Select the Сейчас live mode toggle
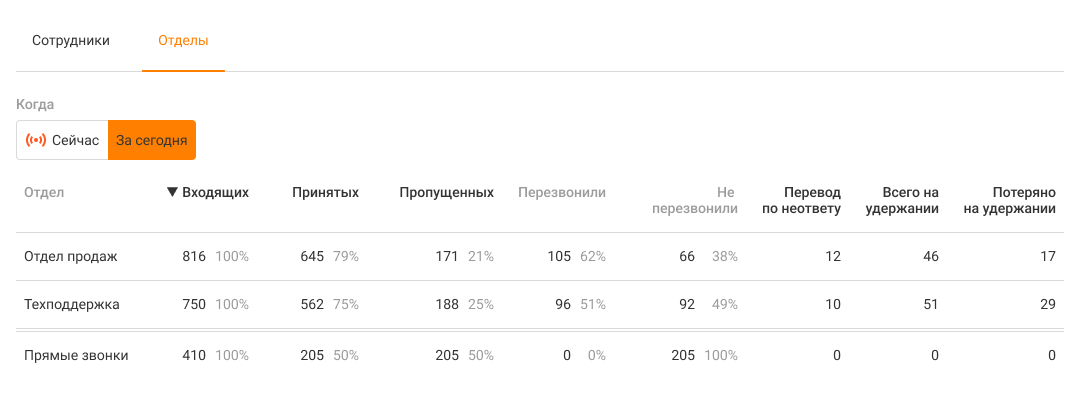This screenshot has height=403, width=1080. click(63, 140)
